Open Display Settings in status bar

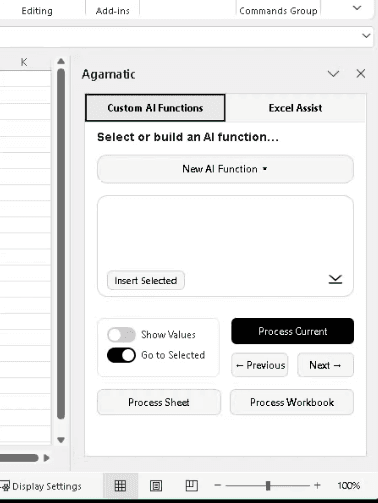click(x=41, y=486)
